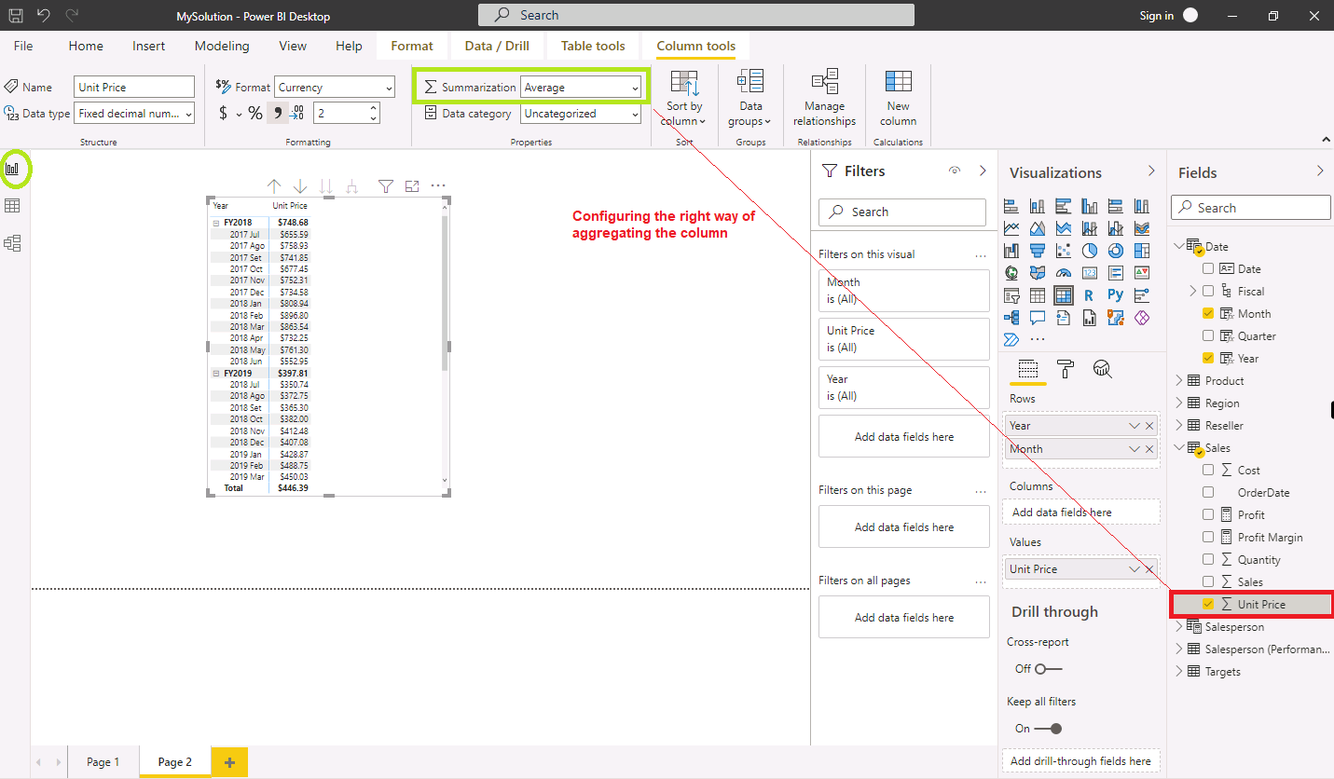Pick the Donut chart visual
1334x779 pixels.
pos(1115,251)
